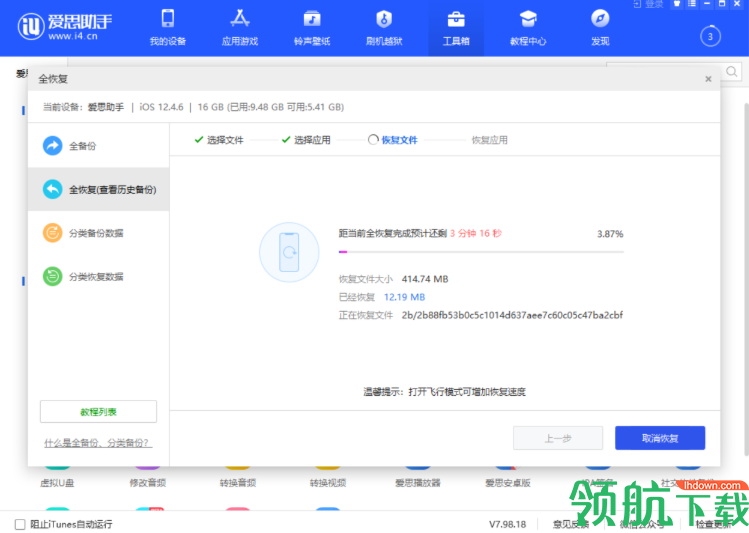Click the restore progress bar

point(481,252)
